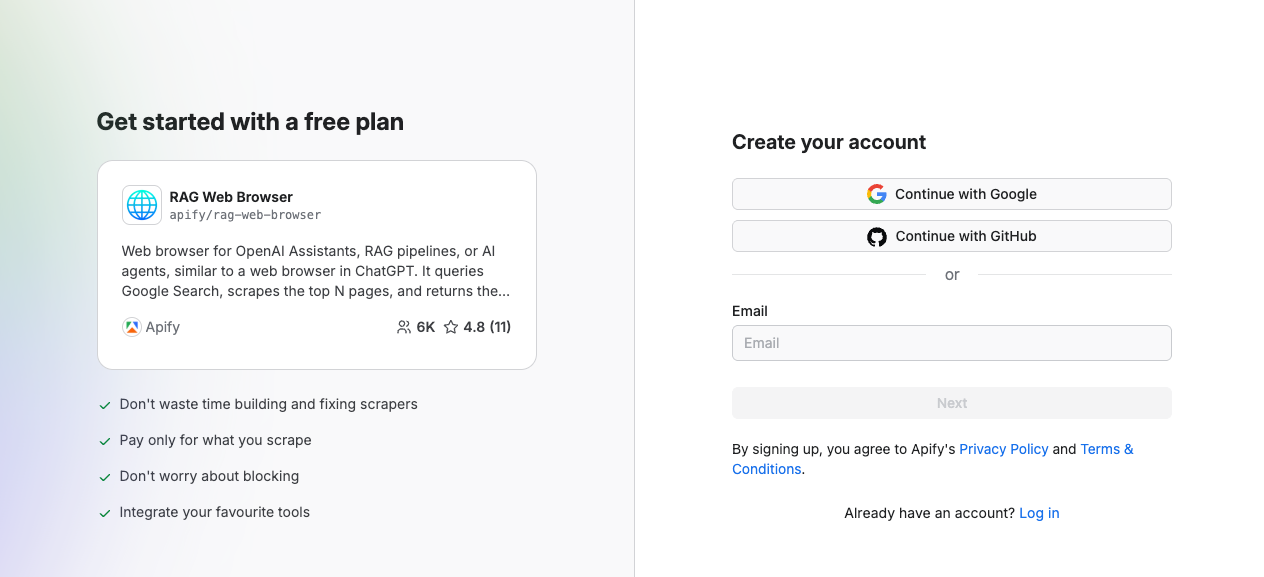
Task: Click the RAG Web Browser globe icon
Action: 141,205
